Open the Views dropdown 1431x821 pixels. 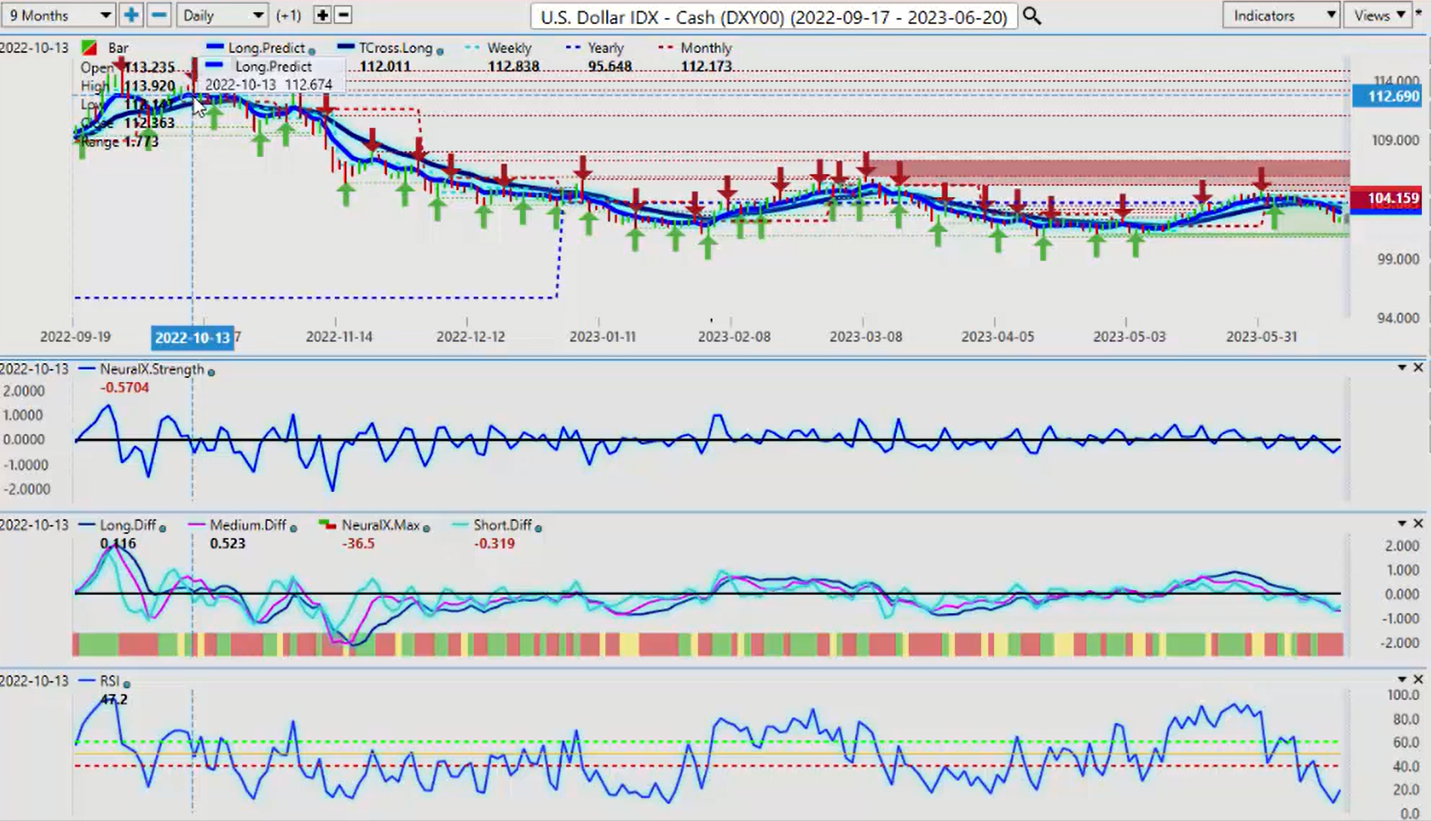(x=1378, y=15)
